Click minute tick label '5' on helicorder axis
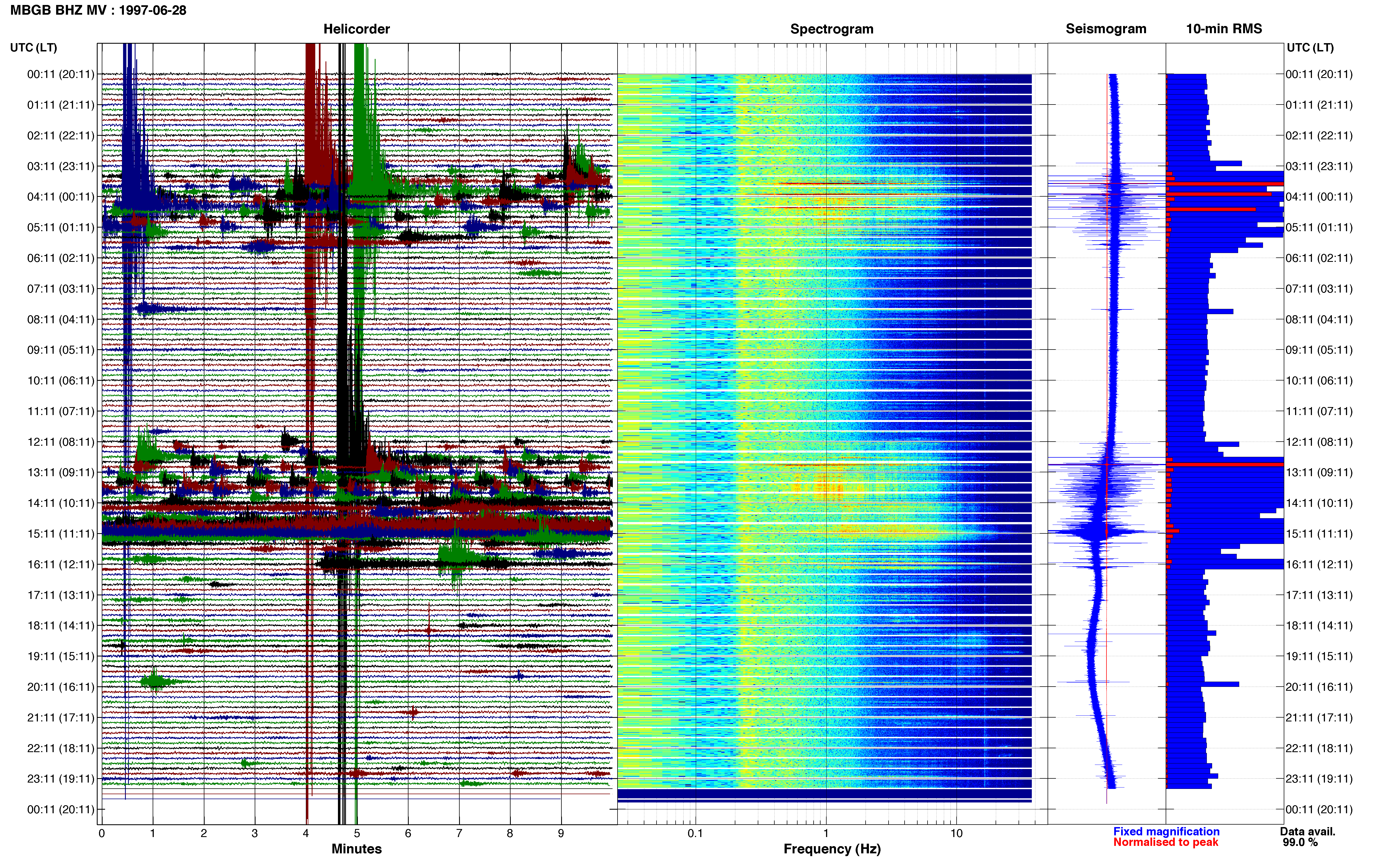Viewport: 1388px width, 868px height. tap(357, 833)
